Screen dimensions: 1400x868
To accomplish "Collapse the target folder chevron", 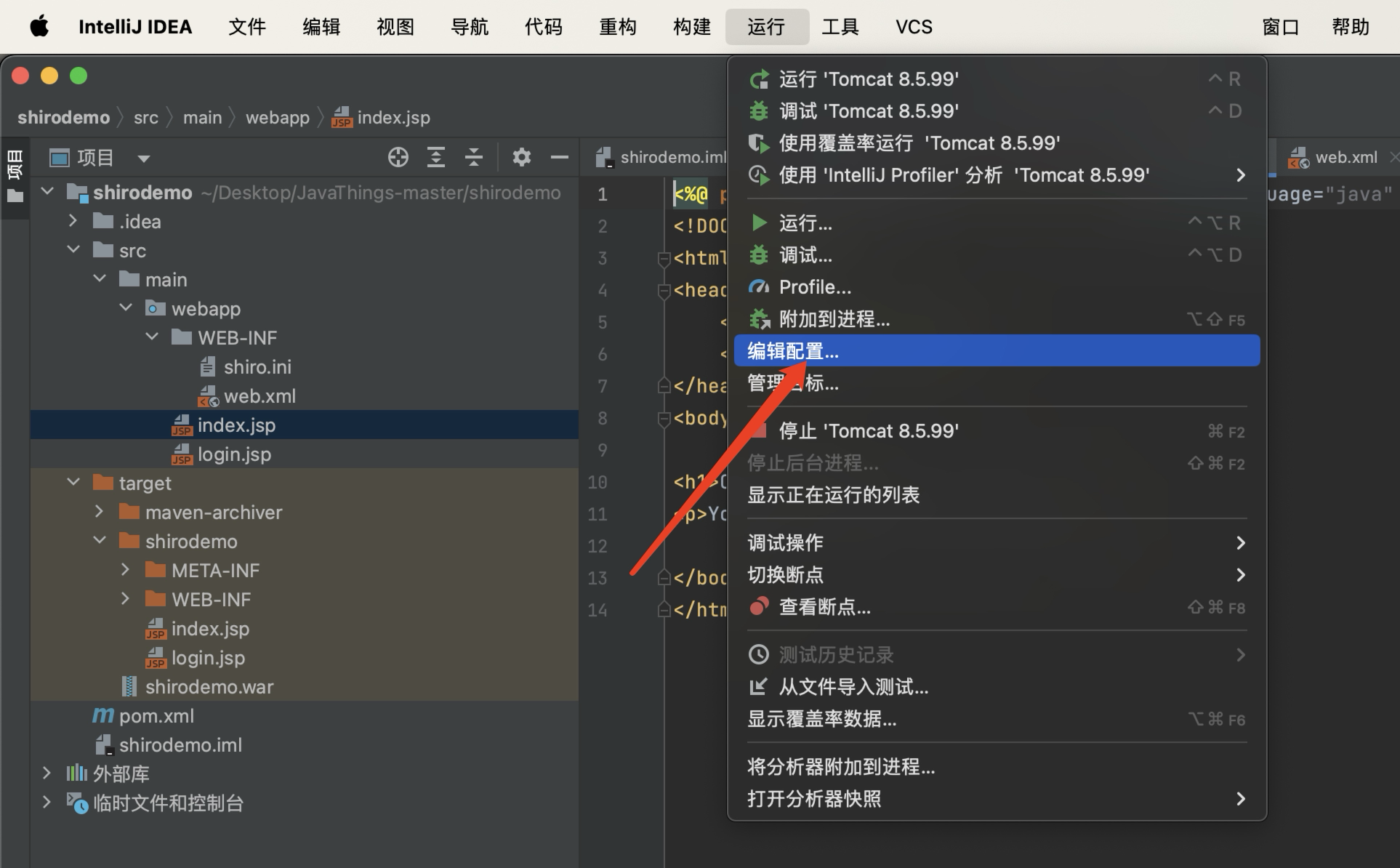I will 73,482.
